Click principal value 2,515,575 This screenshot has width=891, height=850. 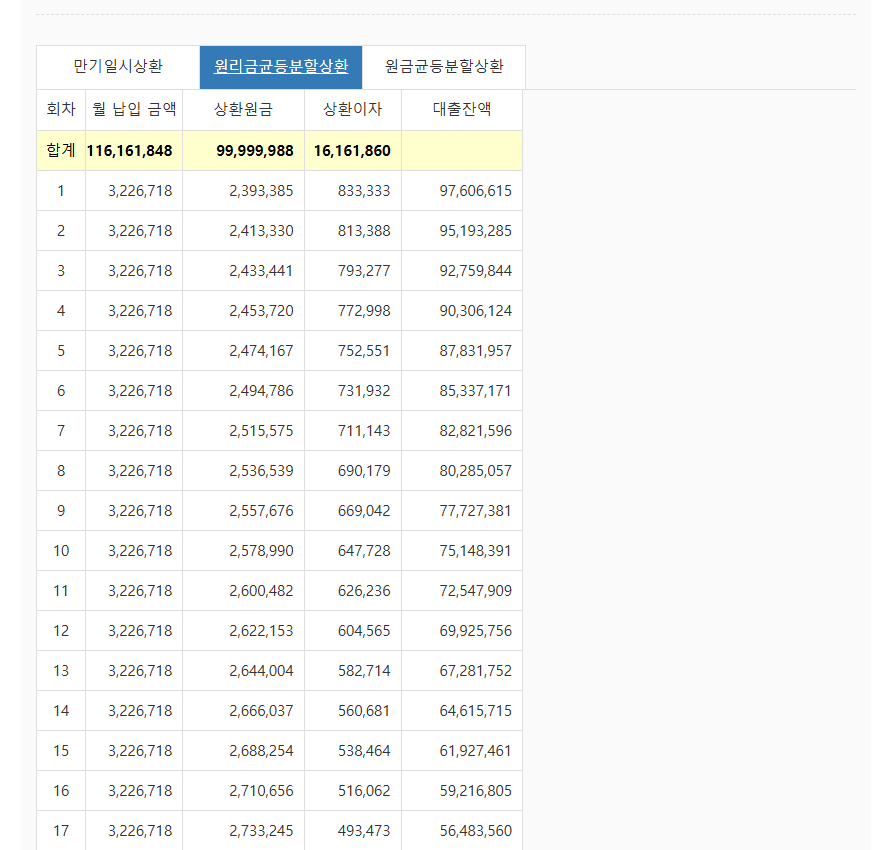coord(261,431)
